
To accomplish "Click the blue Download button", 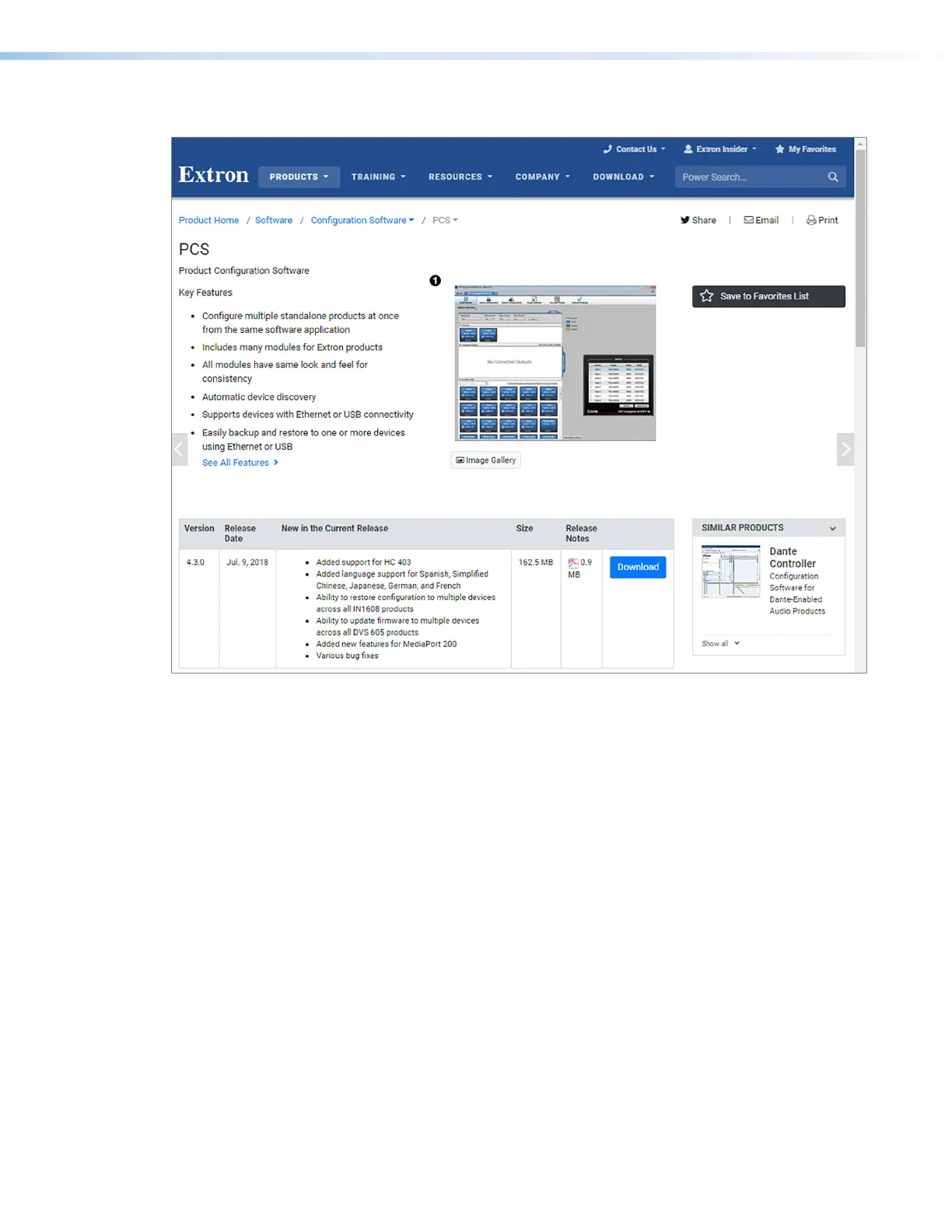I will pyautogui.click(x=638, y=567).
